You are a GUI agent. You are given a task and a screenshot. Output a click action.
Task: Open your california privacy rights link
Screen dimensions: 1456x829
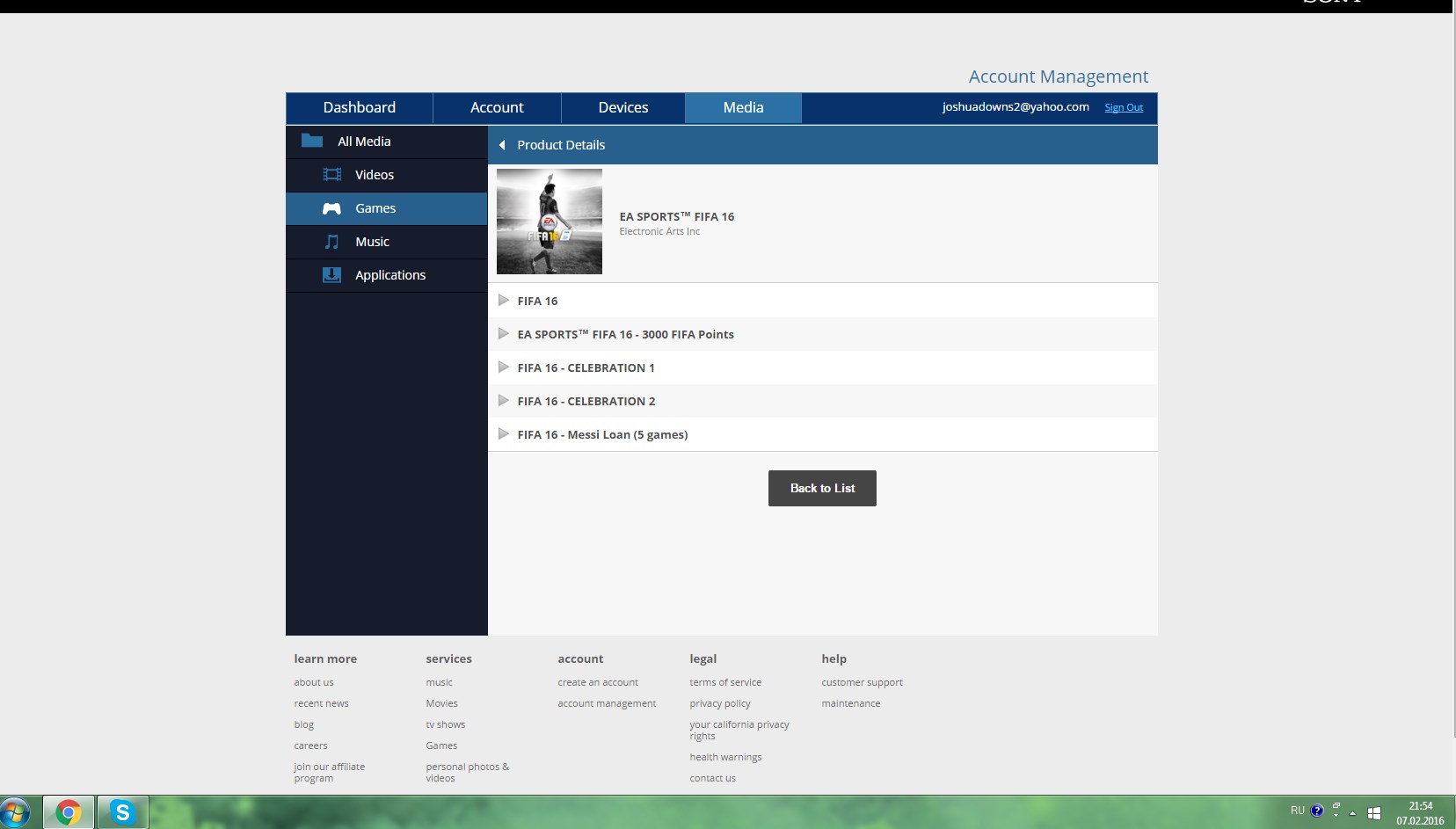tap(739, 730)
